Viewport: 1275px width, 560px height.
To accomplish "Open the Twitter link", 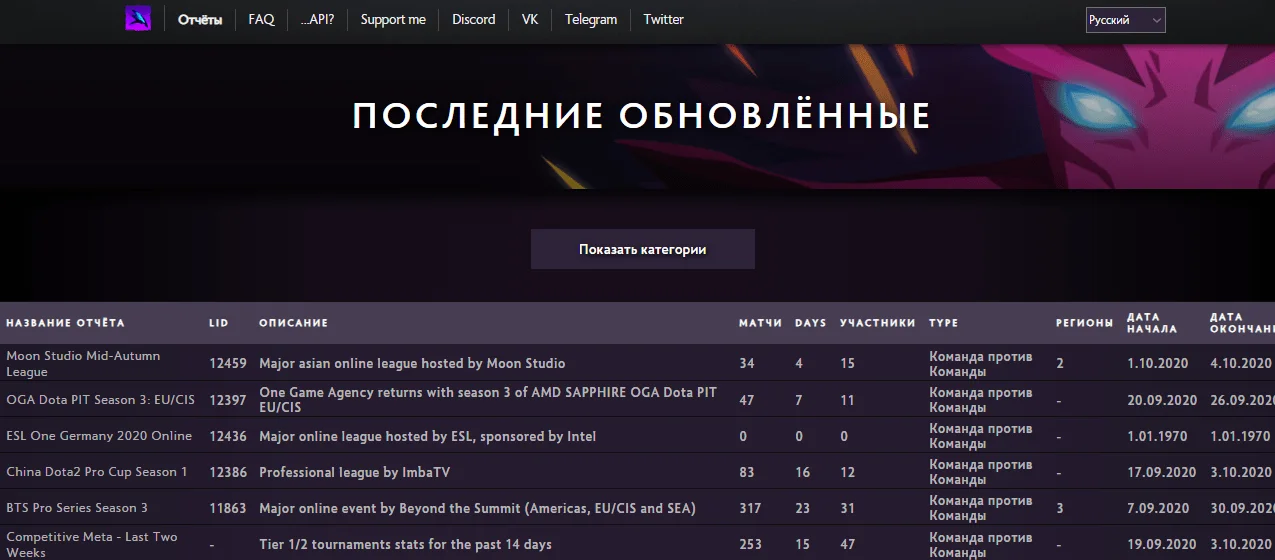I will point(664,19).
